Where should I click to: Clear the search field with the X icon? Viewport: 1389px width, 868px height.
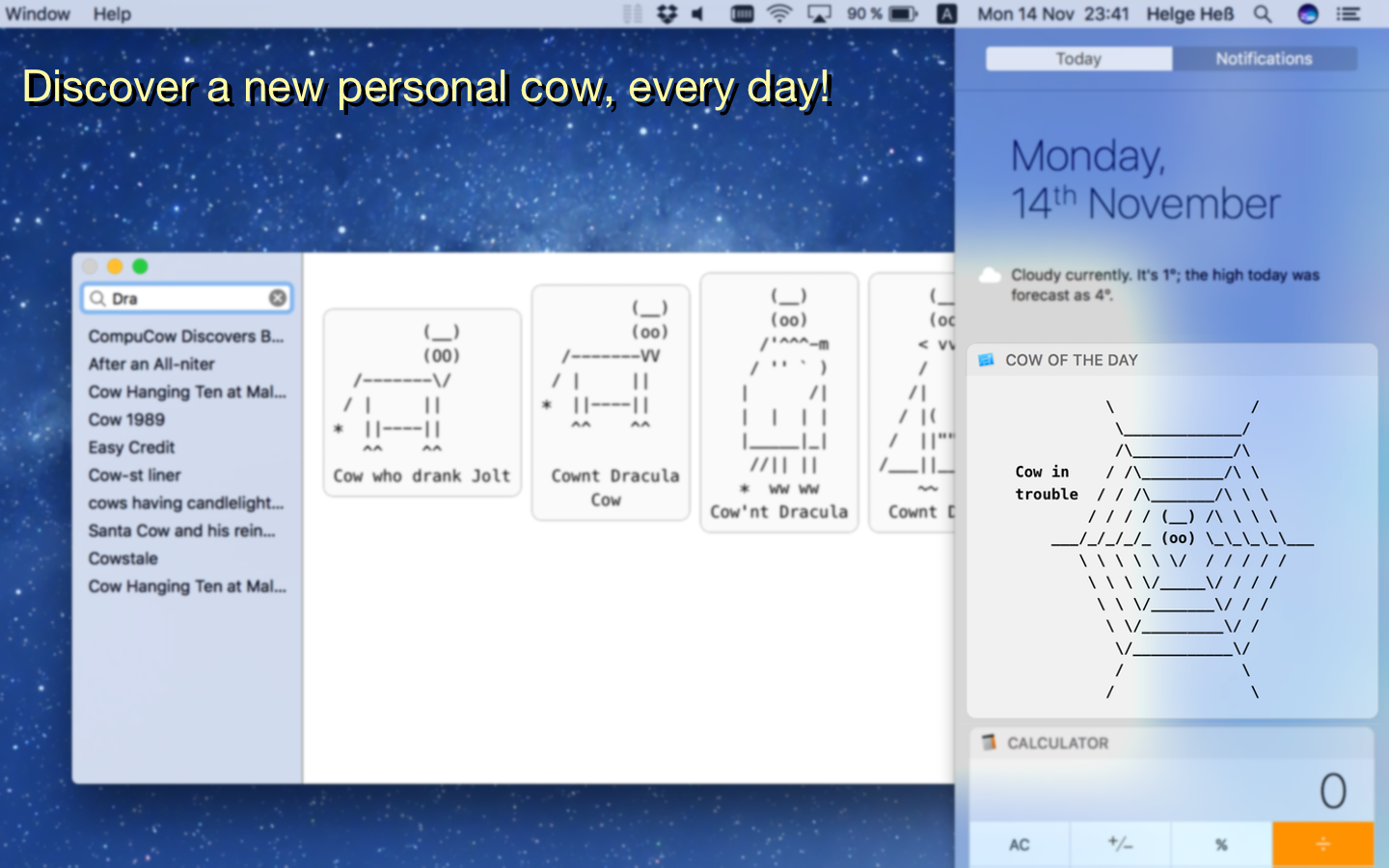coord(277,298)
